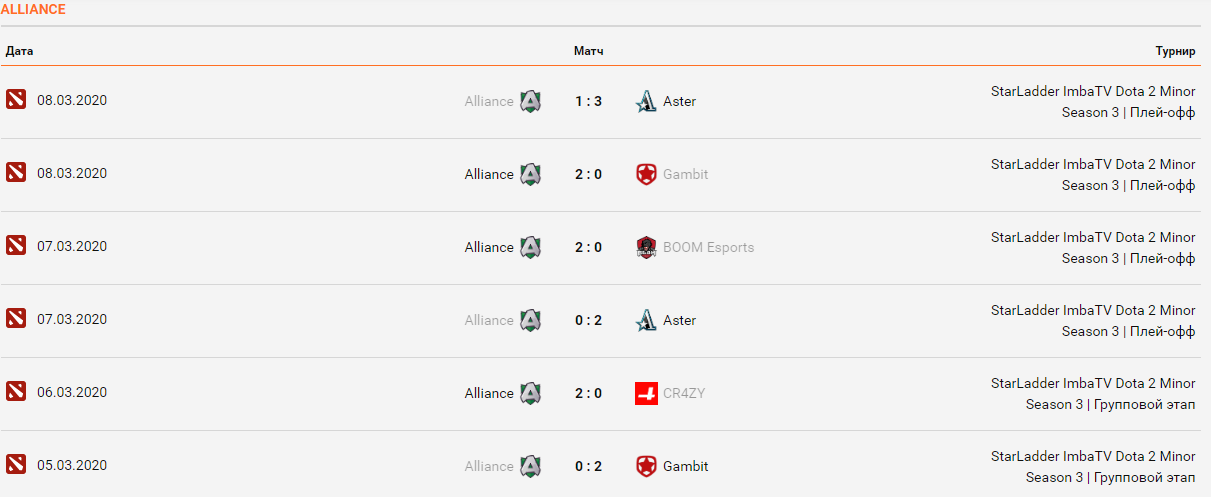Click the Aster logo in the 0 : 2 match
Image resolution: width=1211 pixels, height=497 pixels.
[x=646, y=320]
